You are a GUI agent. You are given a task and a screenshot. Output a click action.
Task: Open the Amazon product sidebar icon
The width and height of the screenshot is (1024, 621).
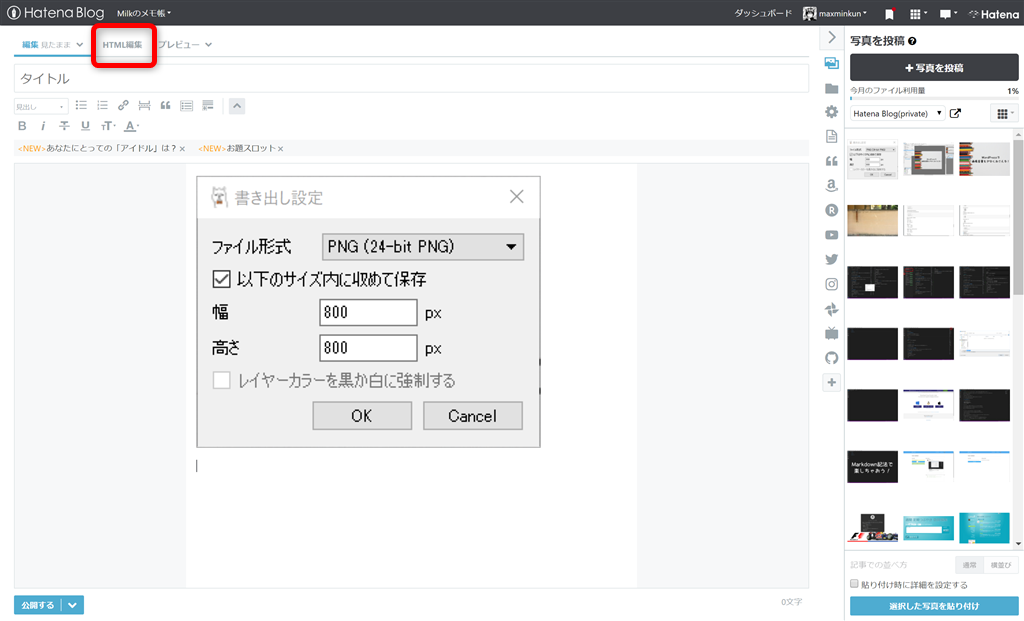click(831, 185)
